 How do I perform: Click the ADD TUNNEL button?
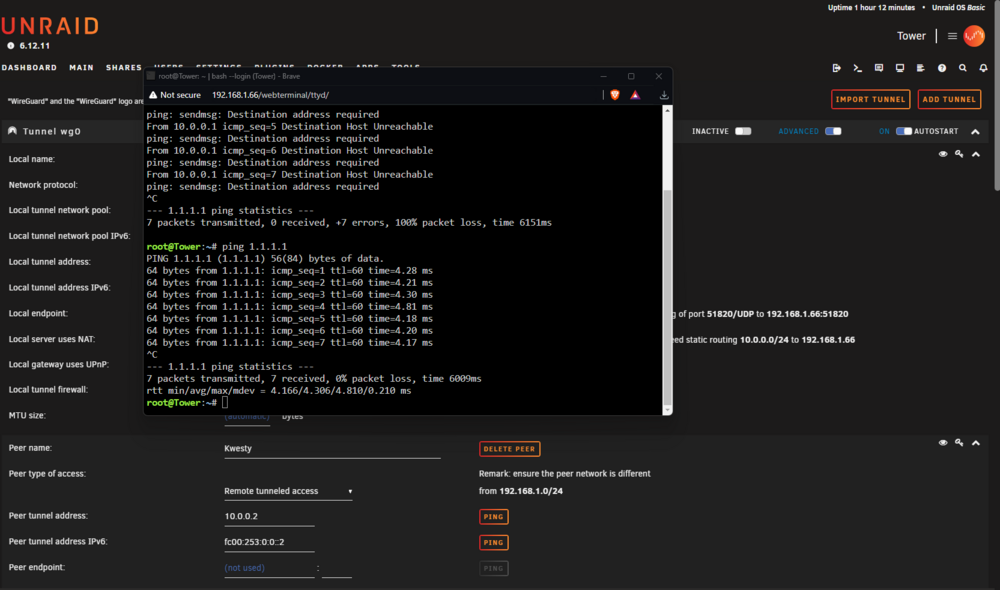pos(949,100)
